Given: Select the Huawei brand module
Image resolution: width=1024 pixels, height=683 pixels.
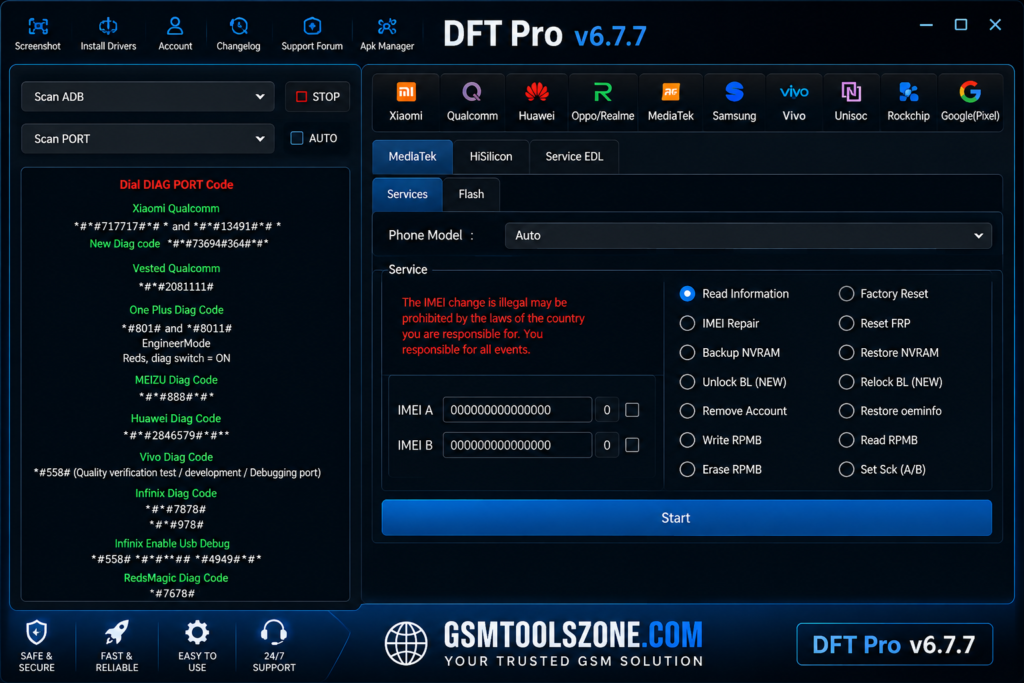Looking at the screenshot, I should click(x=536, y=102).
